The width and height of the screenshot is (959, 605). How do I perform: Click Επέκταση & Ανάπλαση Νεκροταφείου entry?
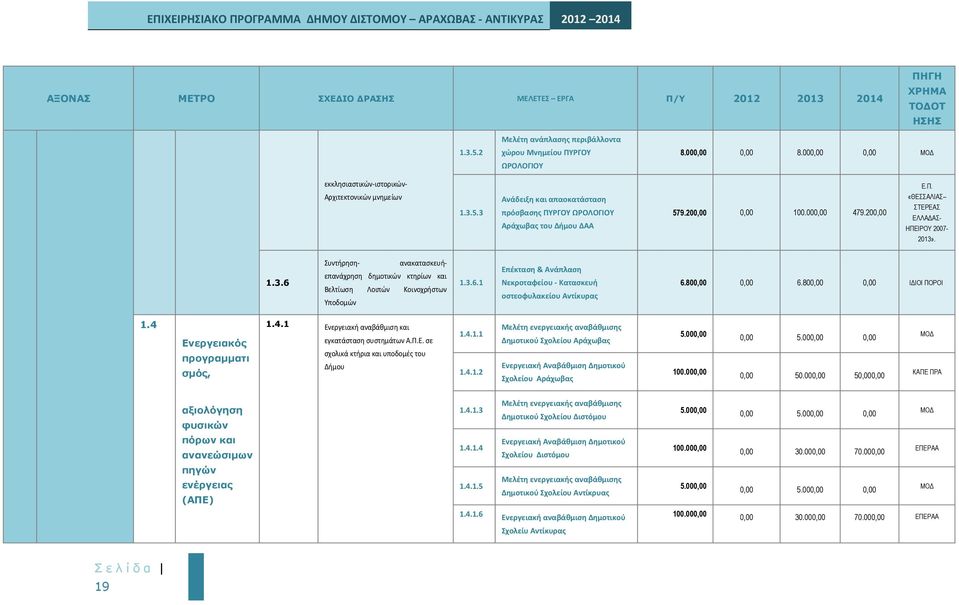[x=550, y=283]
